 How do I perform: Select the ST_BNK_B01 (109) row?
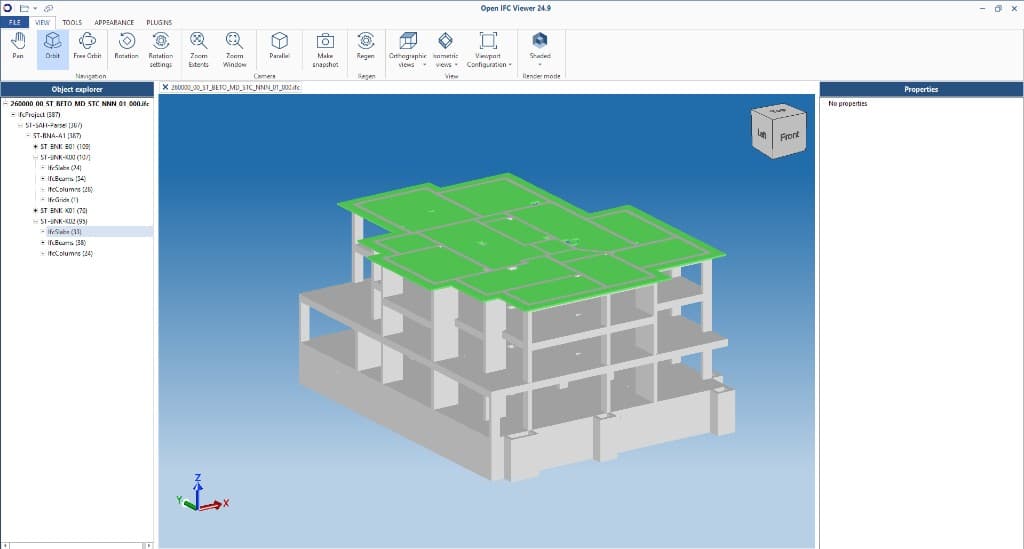click(65, 147)
